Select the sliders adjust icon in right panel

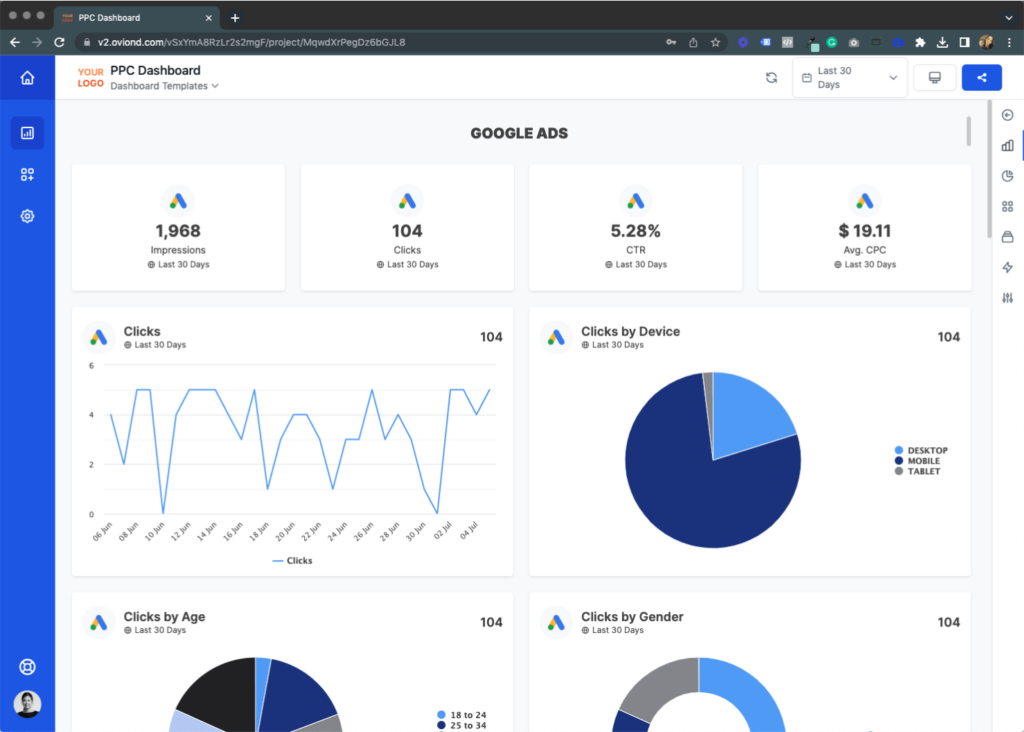coord(1008,298)
